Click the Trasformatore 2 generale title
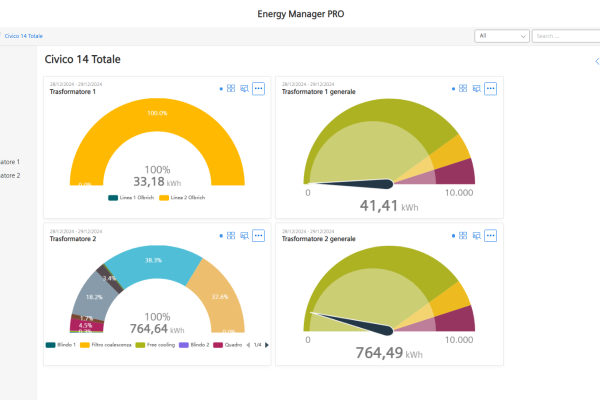The width and height of the screenshot is (600, 400). [x=319, y=239]
